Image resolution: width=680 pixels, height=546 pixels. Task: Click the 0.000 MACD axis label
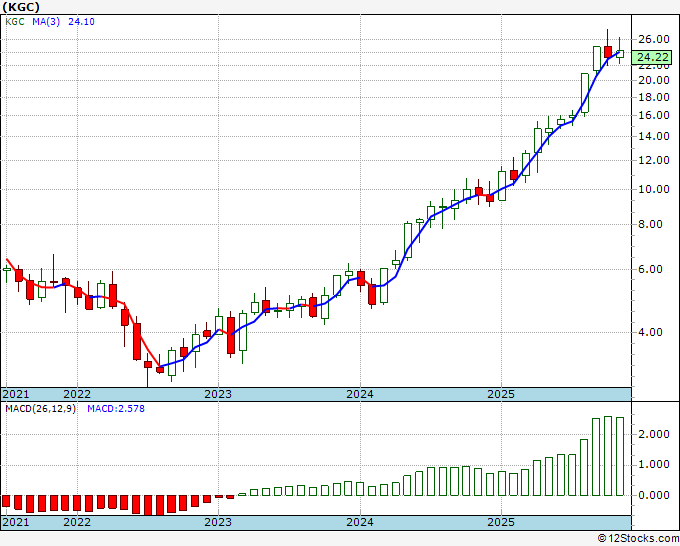(654, 495)
